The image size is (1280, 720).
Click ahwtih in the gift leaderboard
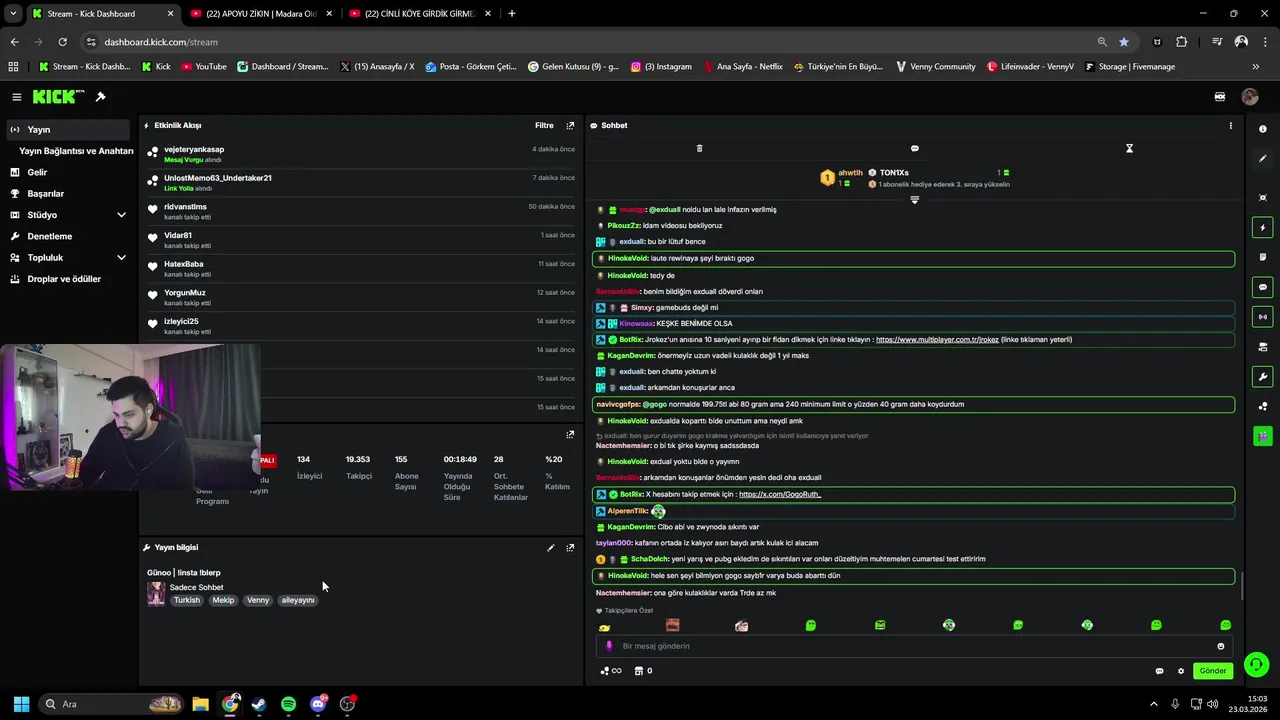coord(850,173)
